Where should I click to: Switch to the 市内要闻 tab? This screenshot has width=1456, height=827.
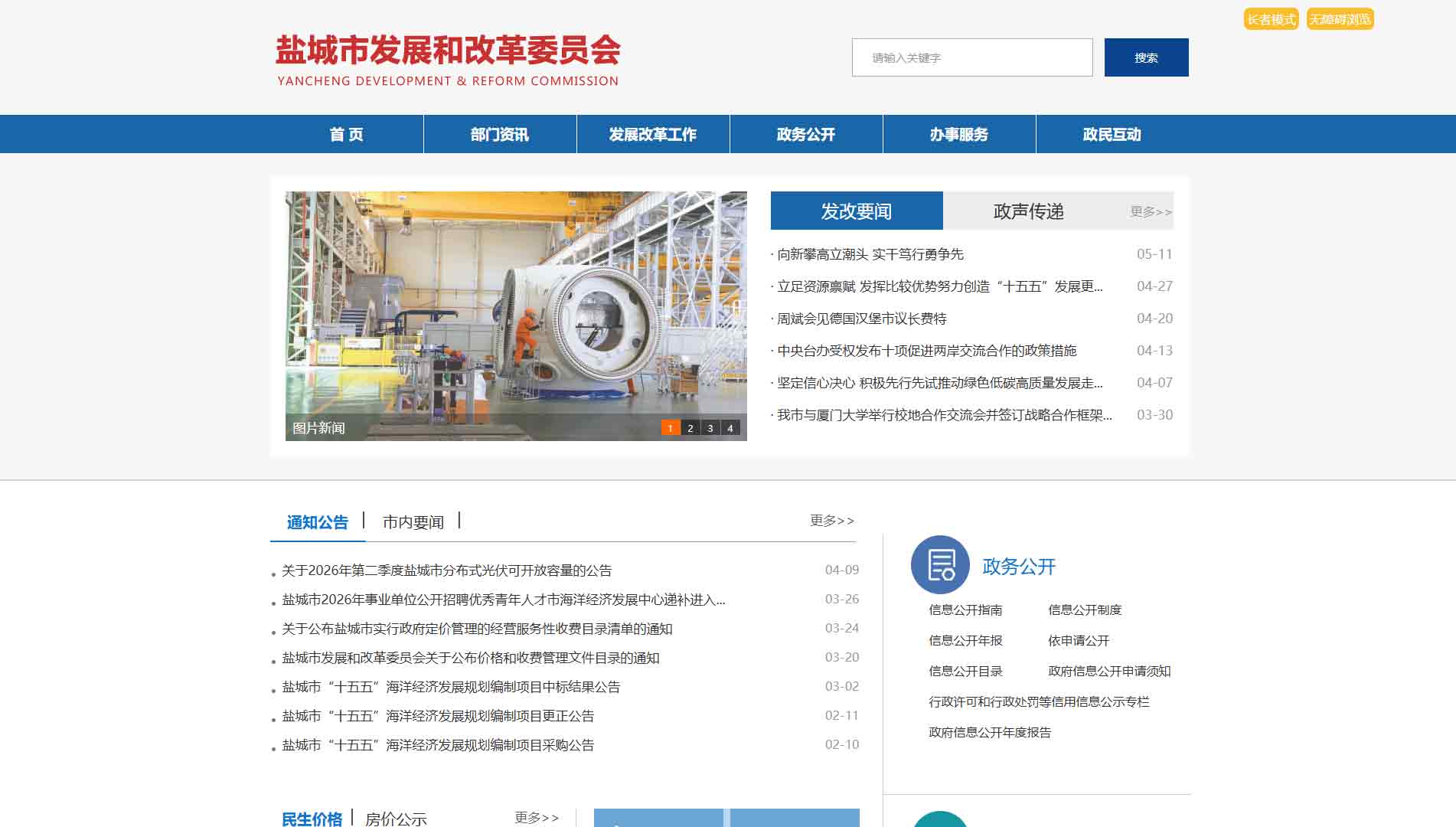point(413,522)
